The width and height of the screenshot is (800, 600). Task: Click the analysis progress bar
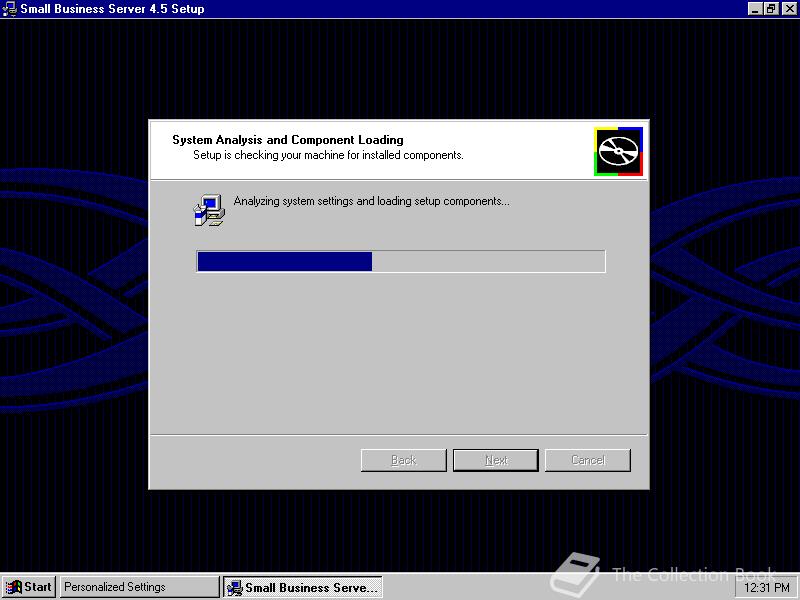[x=401, y=261]
